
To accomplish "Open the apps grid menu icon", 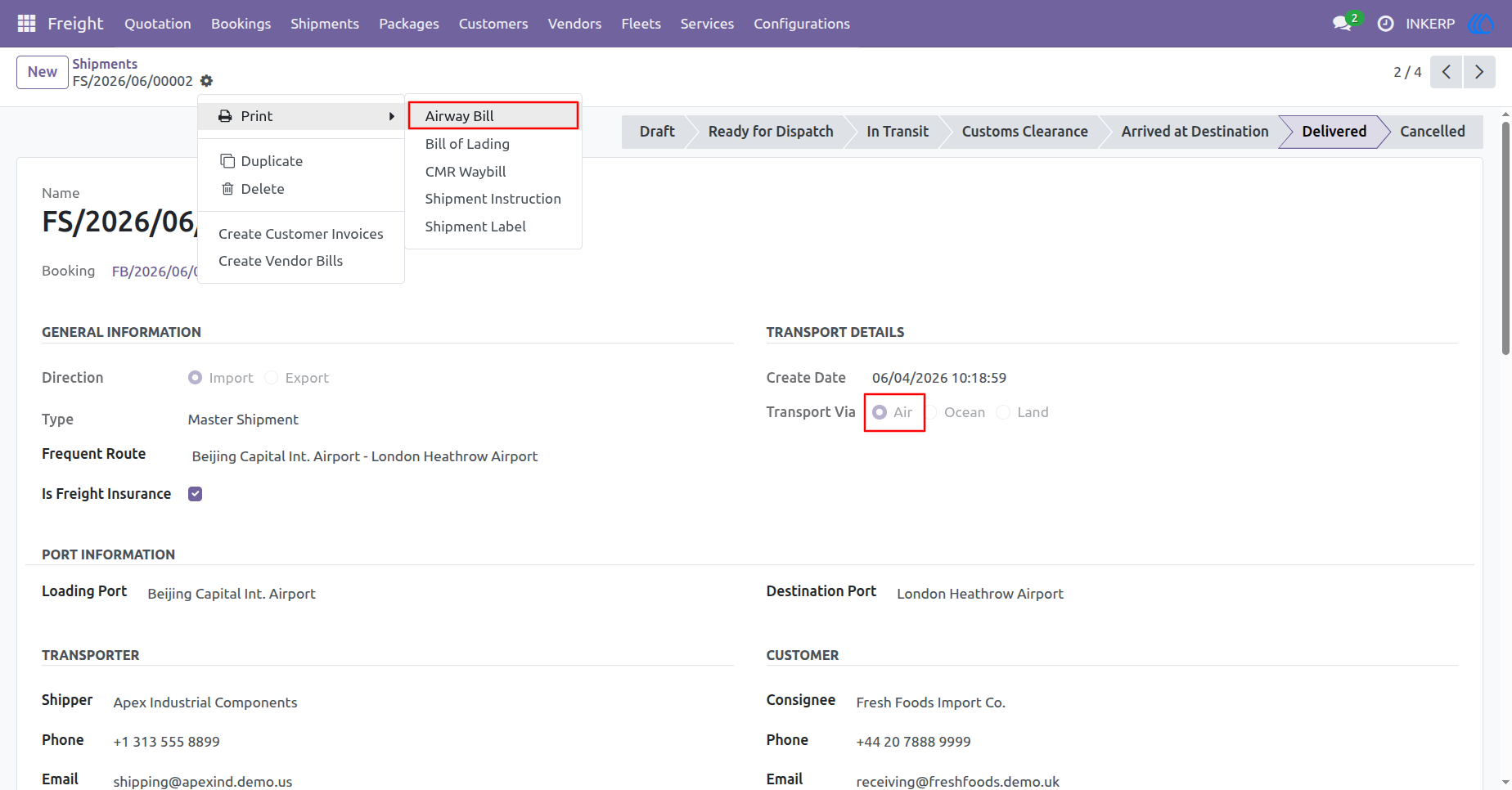I will coord(26,24).
